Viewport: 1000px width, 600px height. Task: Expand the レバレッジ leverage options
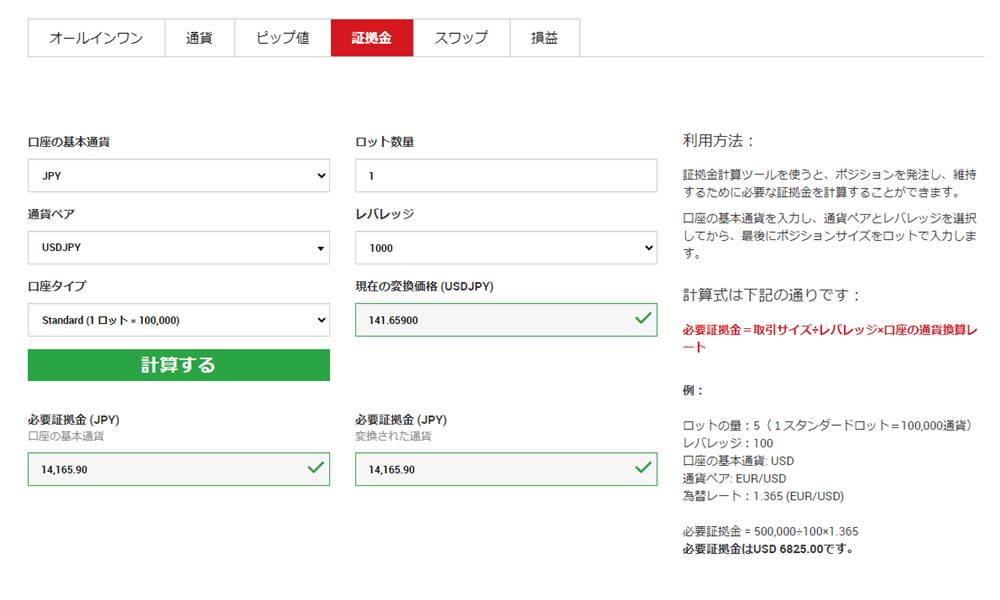point(505,247)
